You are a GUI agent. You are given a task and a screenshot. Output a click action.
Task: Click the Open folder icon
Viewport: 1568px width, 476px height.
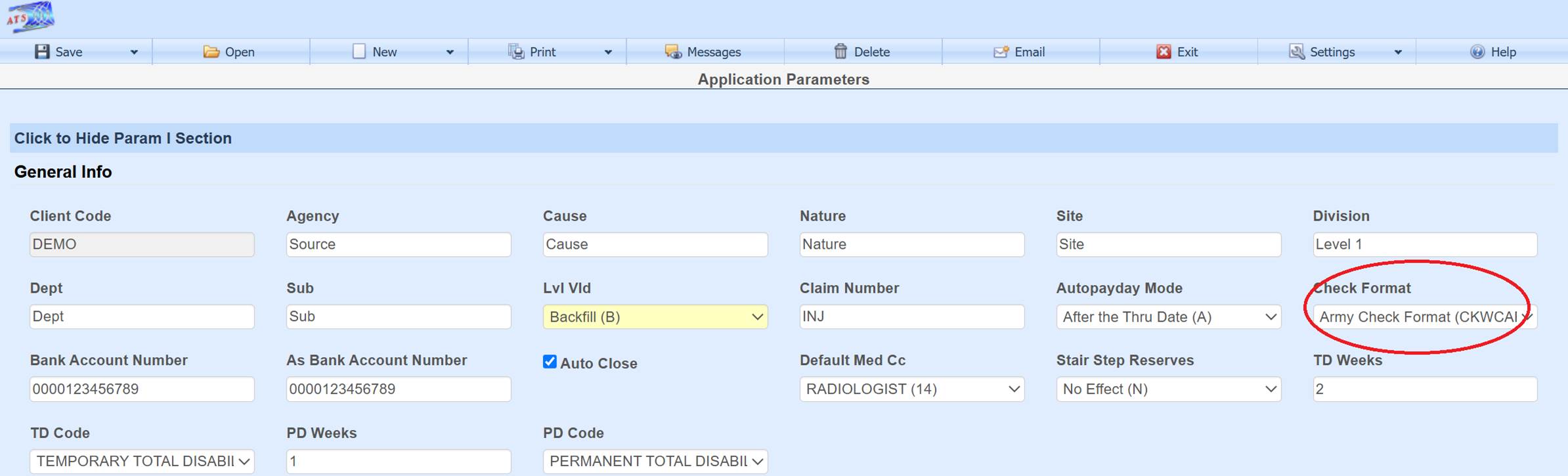point(211,52)
